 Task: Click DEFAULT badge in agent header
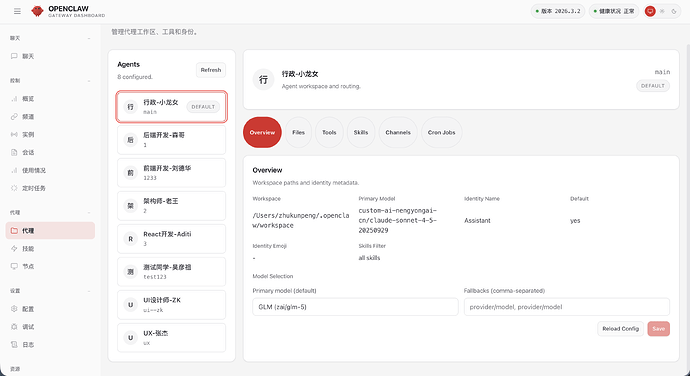click(x=653, y=86)
